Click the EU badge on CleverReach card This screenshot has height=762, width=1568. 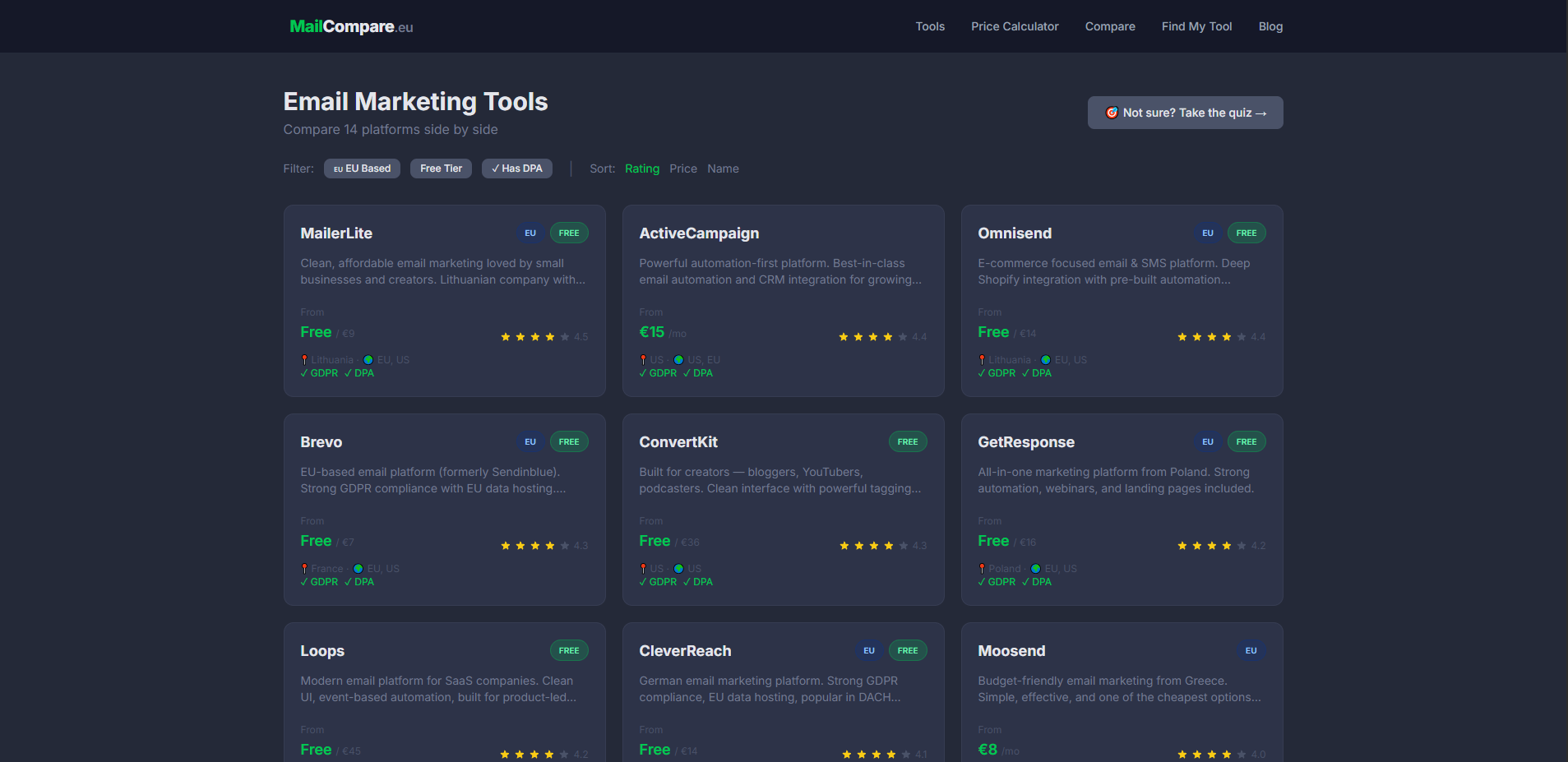point(869,651)
